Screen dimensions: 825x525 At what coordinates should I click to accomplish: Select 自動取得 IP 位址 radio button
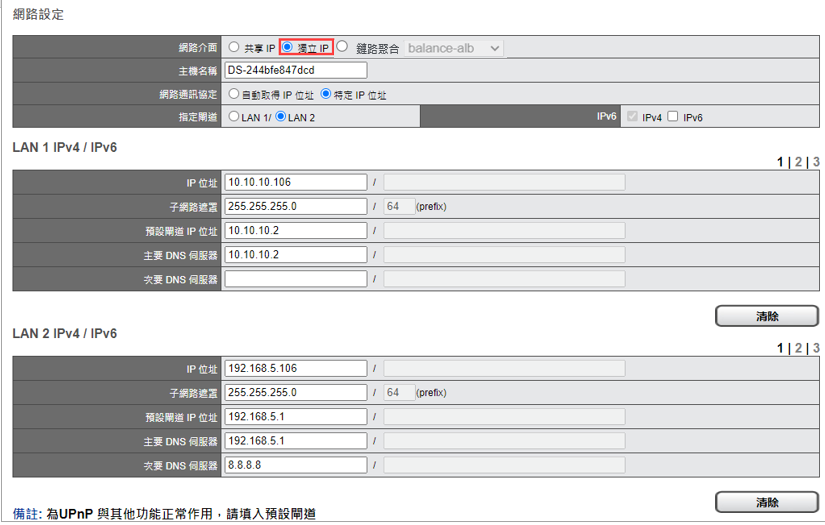[x=234, y=94]
